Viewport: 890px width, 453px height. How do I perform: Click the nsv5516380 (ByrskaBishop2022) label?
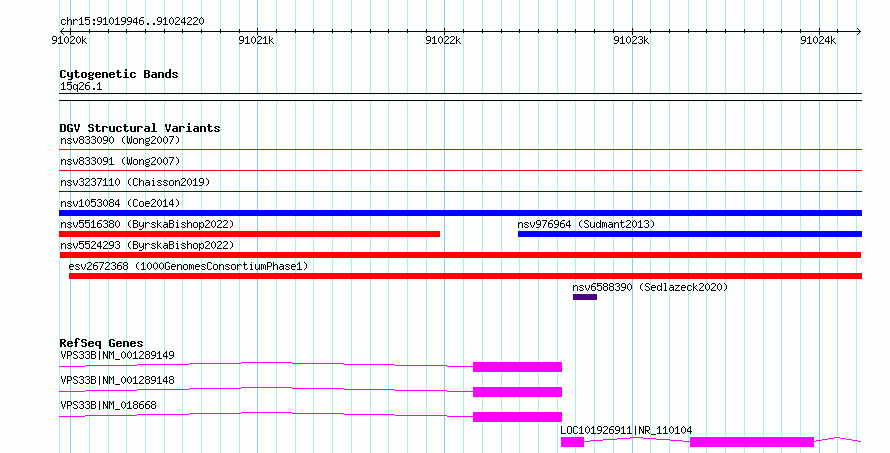click(x=147, y=224)
